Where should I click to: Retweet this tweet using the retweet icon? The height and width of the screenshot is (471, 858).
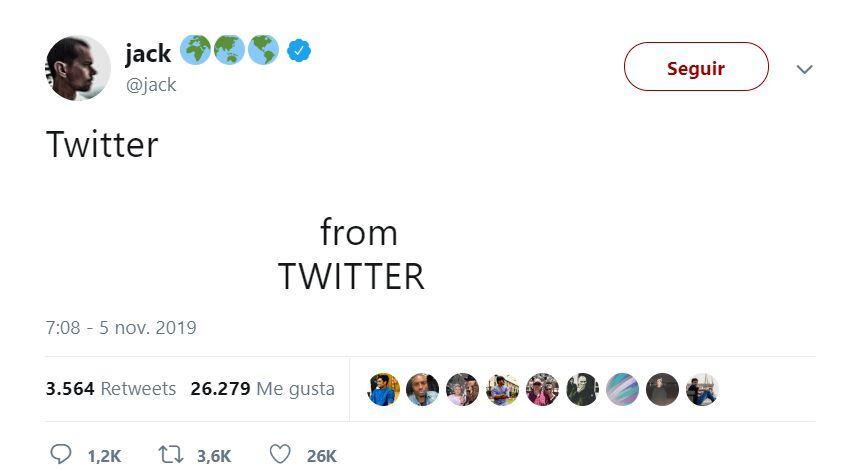[171, 455]
